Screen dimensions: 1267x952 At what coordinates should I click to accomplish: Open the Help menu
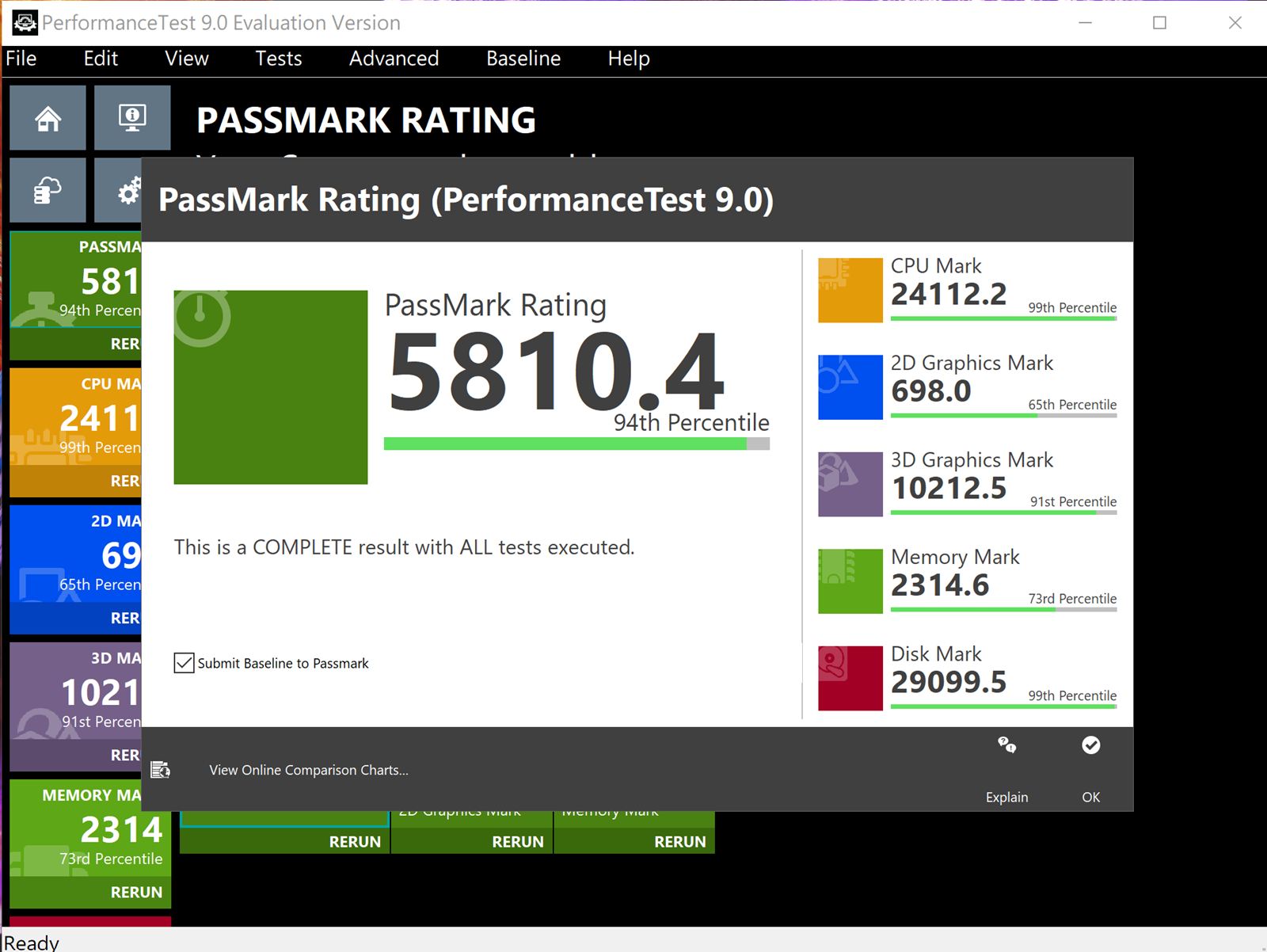[x=628, y=59]
